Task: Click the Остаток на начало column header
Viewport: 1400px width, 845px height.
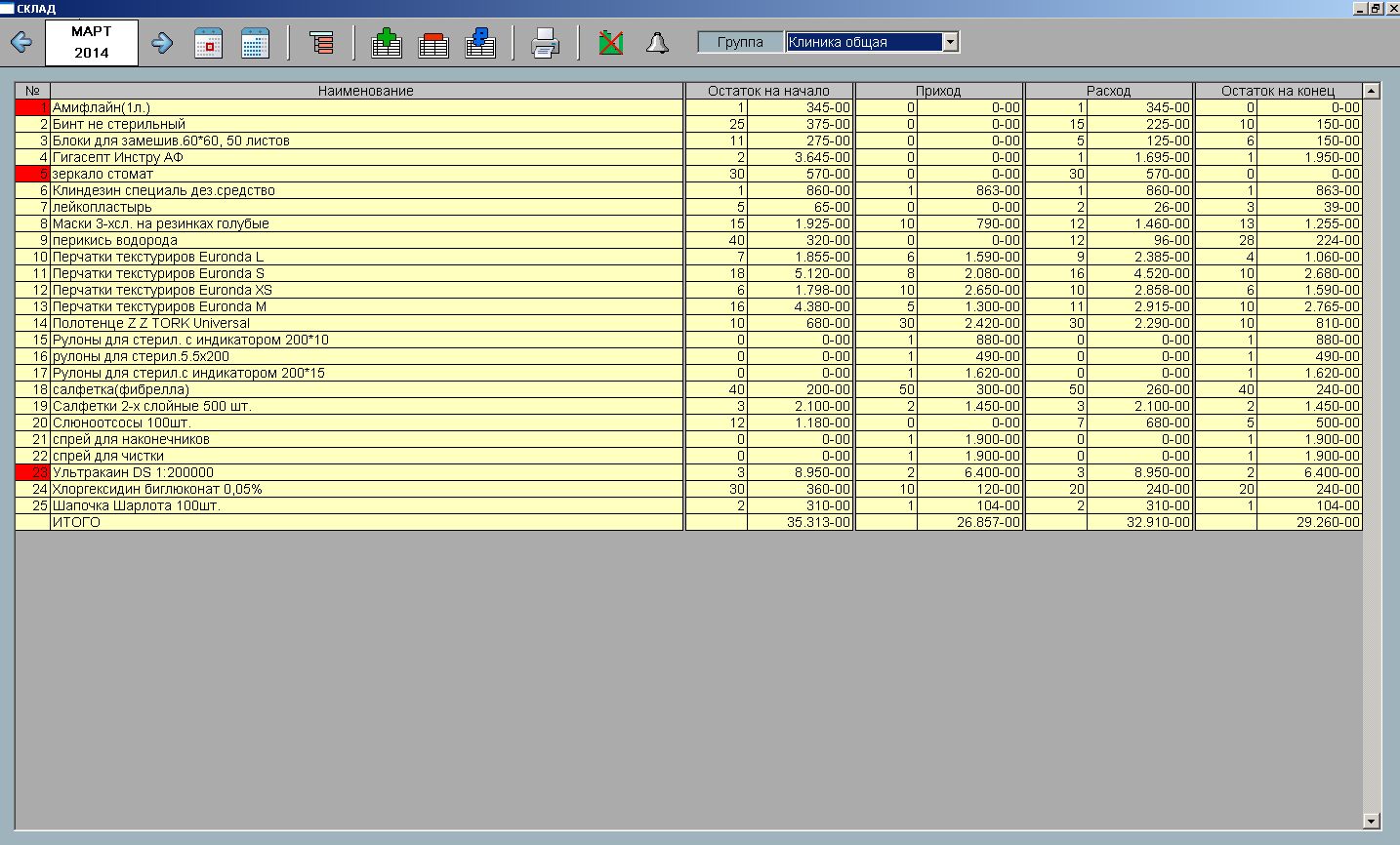Action: point(768,91)
